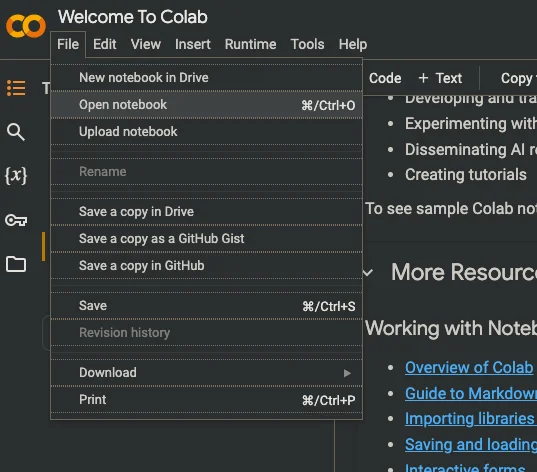The width and height of the screenshot is (537, 472).
Task: Choose the Print menu entry
Action: (207, 400)
